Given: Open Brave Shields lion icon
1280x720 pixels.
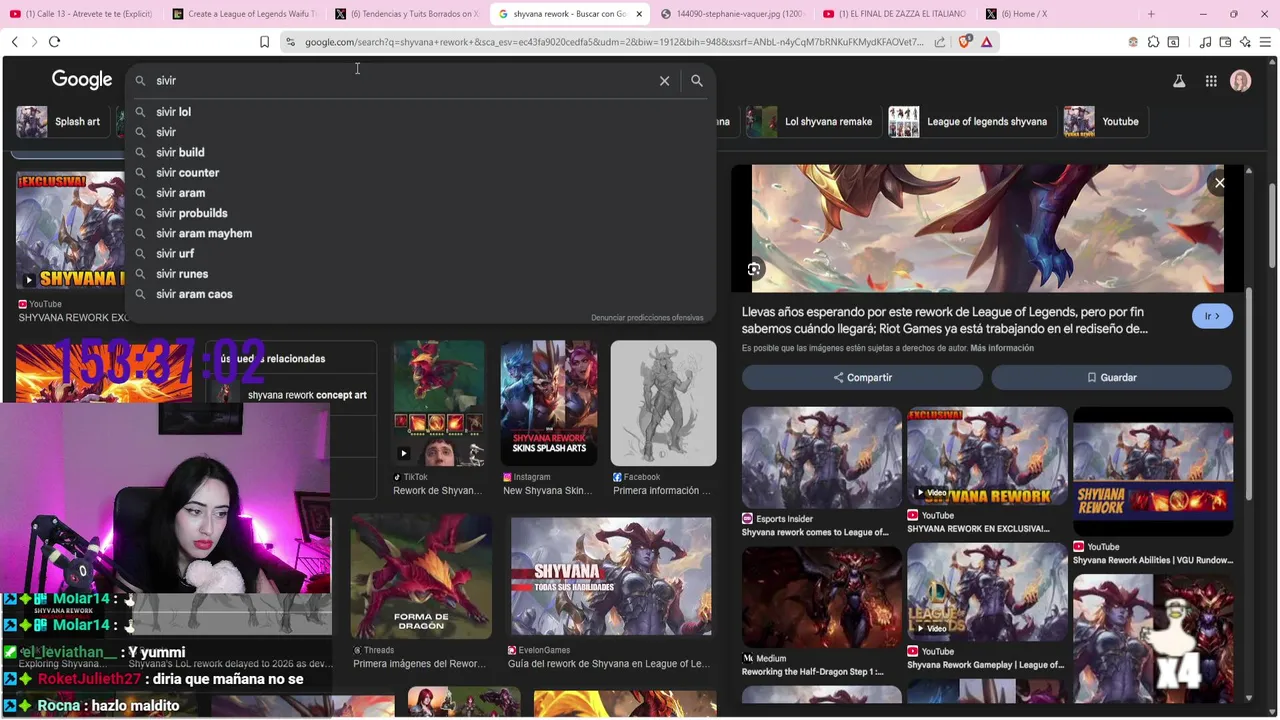Looking at the screenshot, I should (965, 42).
